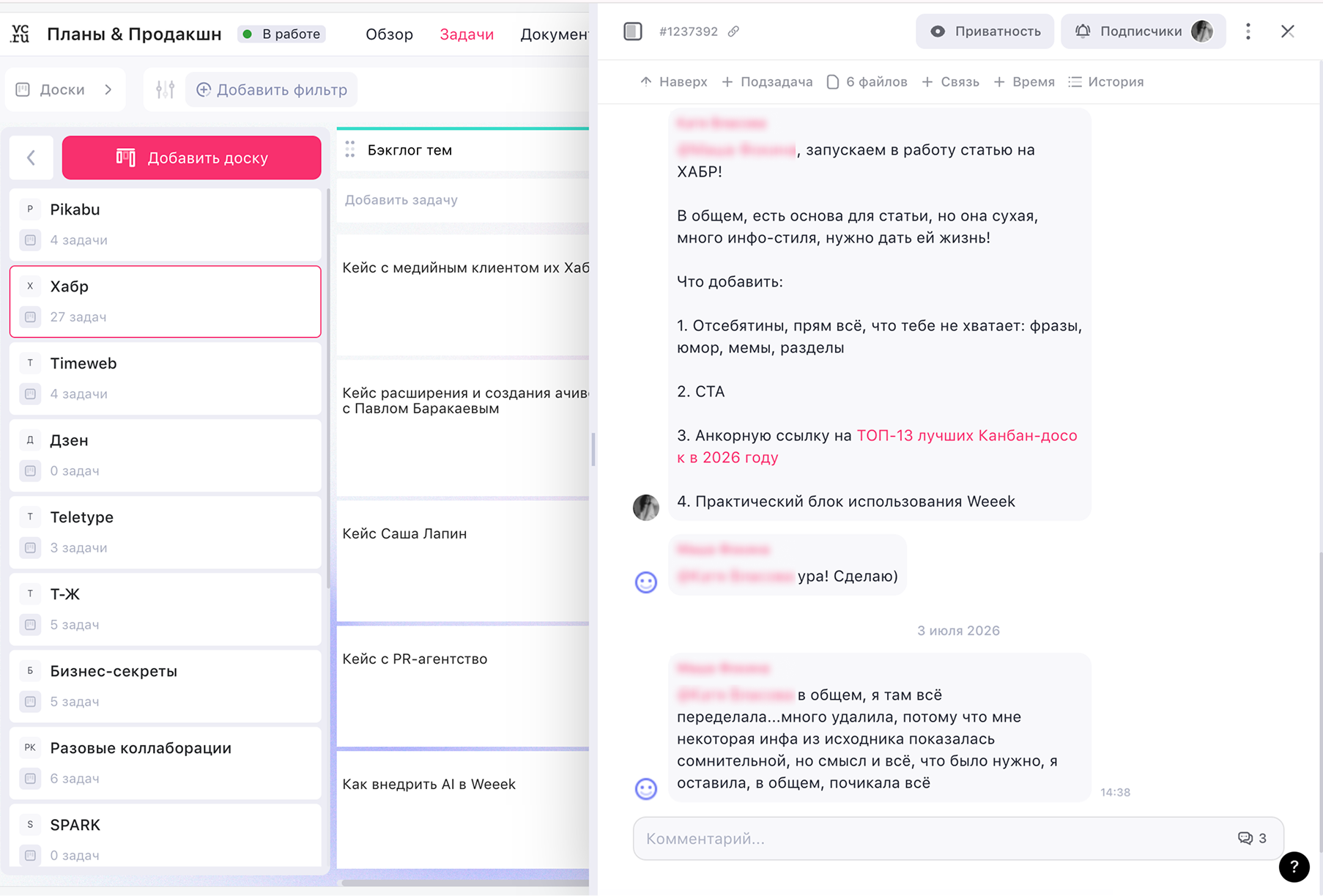1323x896 pixels.
Task: Click Добавить задачу field in Бэклог тем
Action: pyautogui.click(x=462, y=200)
